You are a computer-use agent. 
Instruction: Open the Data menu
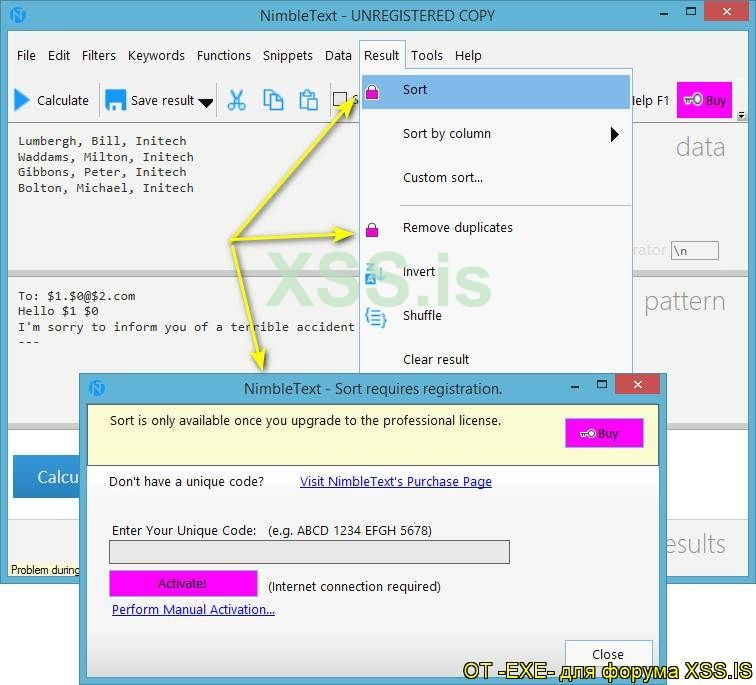coord(338,55)
